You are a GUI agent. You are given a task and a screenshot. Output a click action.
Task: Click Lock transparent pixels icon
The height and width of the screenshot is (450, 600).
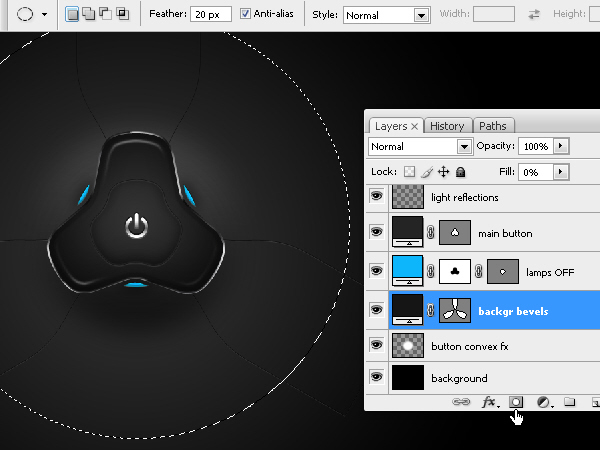point(408,172)
